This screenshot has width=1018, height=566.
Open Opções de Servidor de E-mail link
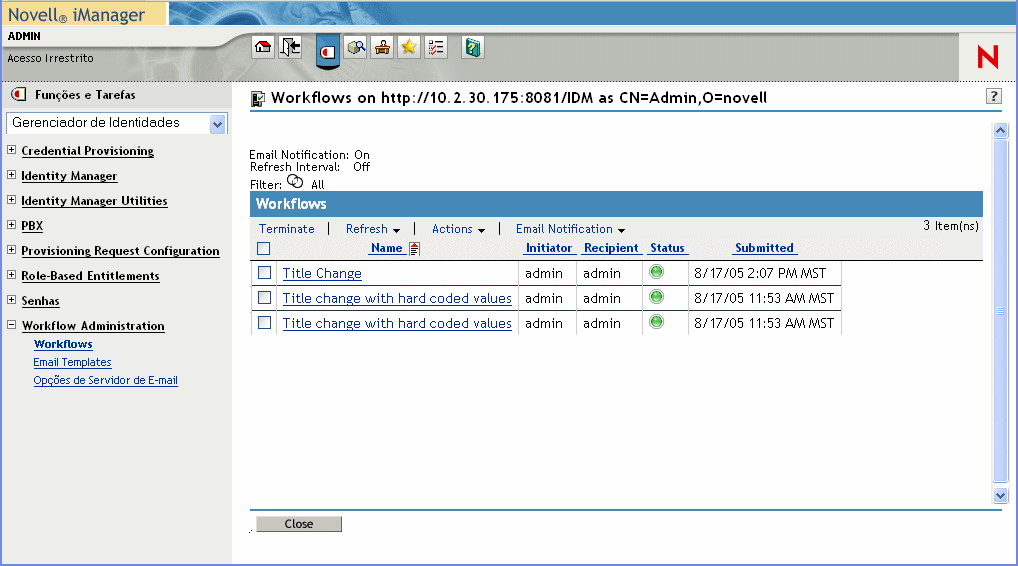pyautogui.click(x=105, y=380)
